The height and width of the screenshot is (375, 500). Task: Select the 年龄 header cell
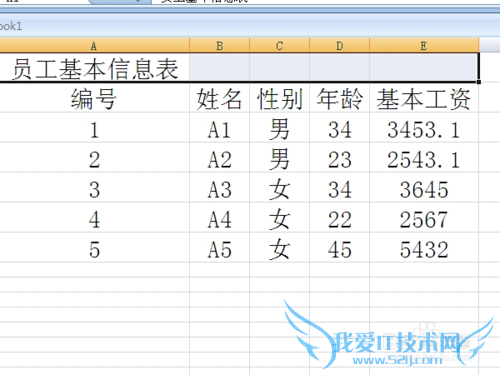[x=339, y=98]
